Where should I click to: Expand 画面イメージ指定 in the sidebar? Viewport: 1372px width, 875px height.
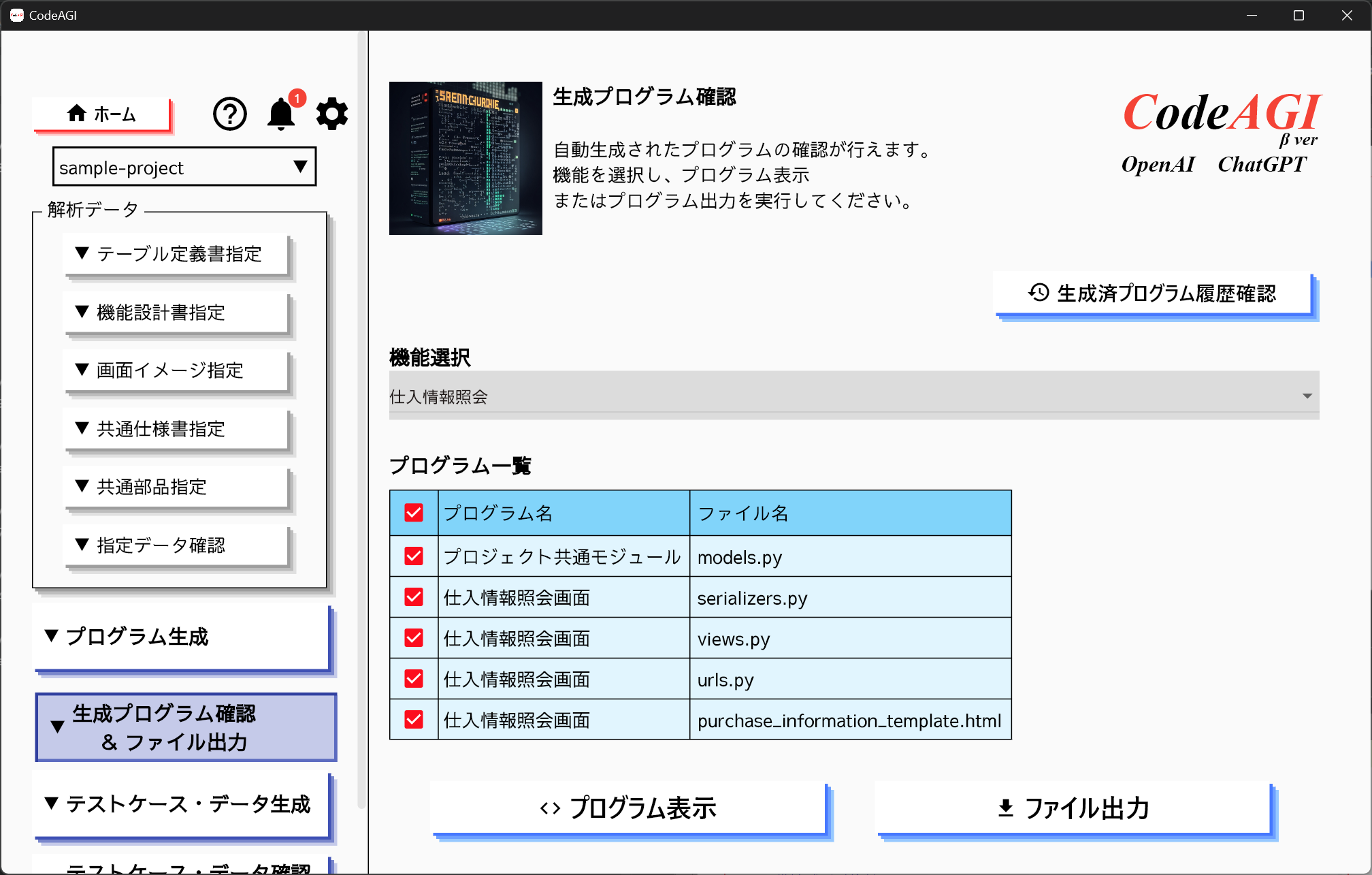coord(177,370)
